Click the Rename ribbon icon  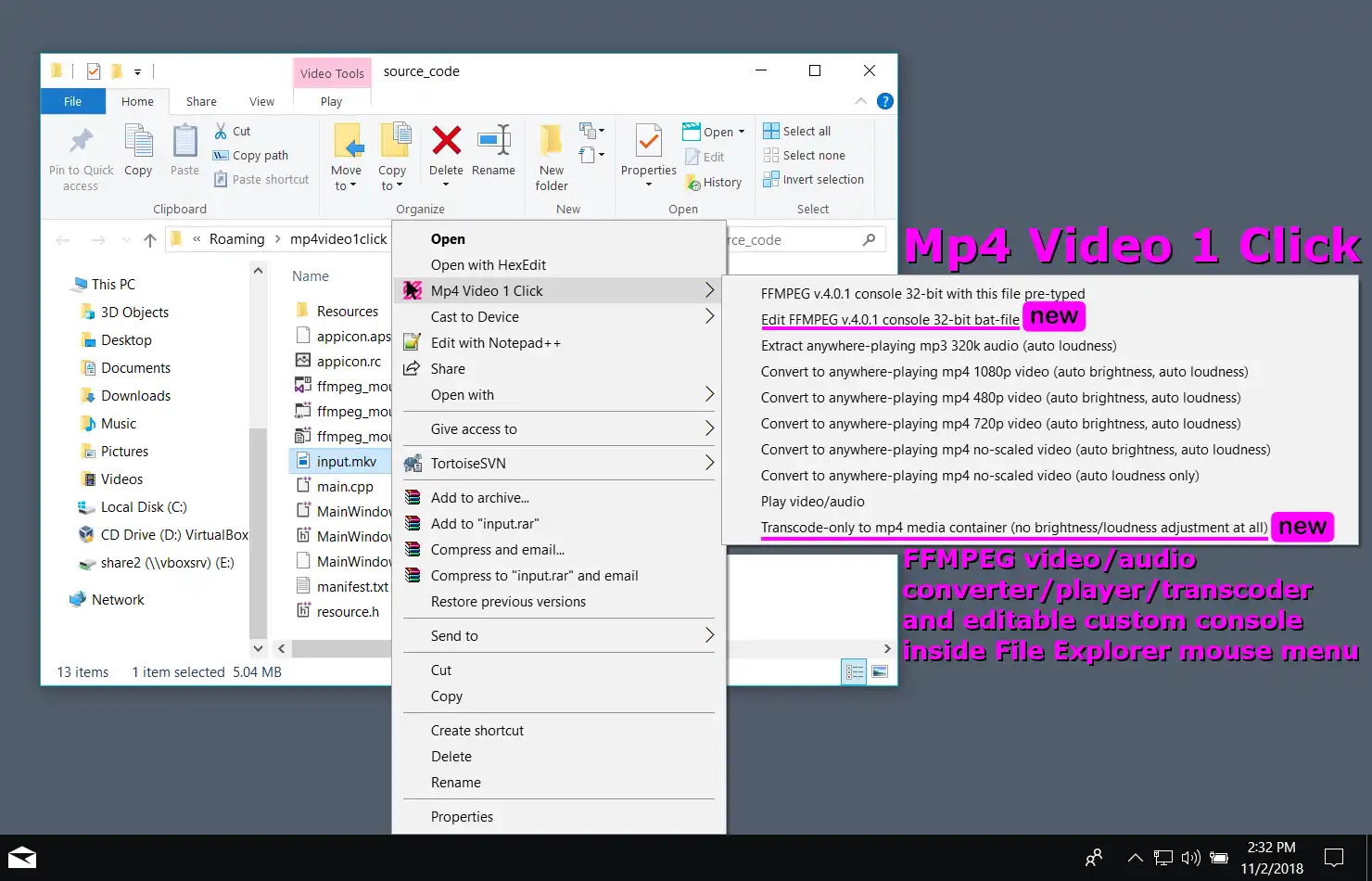click(493, 141)
